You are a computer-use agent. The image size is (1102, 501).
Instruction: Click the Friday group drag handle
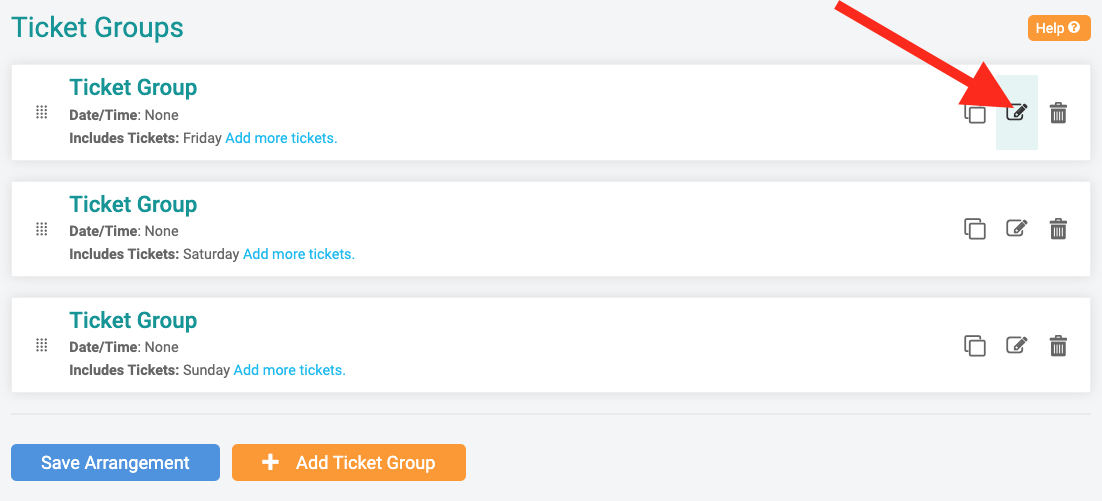point(41,112)
